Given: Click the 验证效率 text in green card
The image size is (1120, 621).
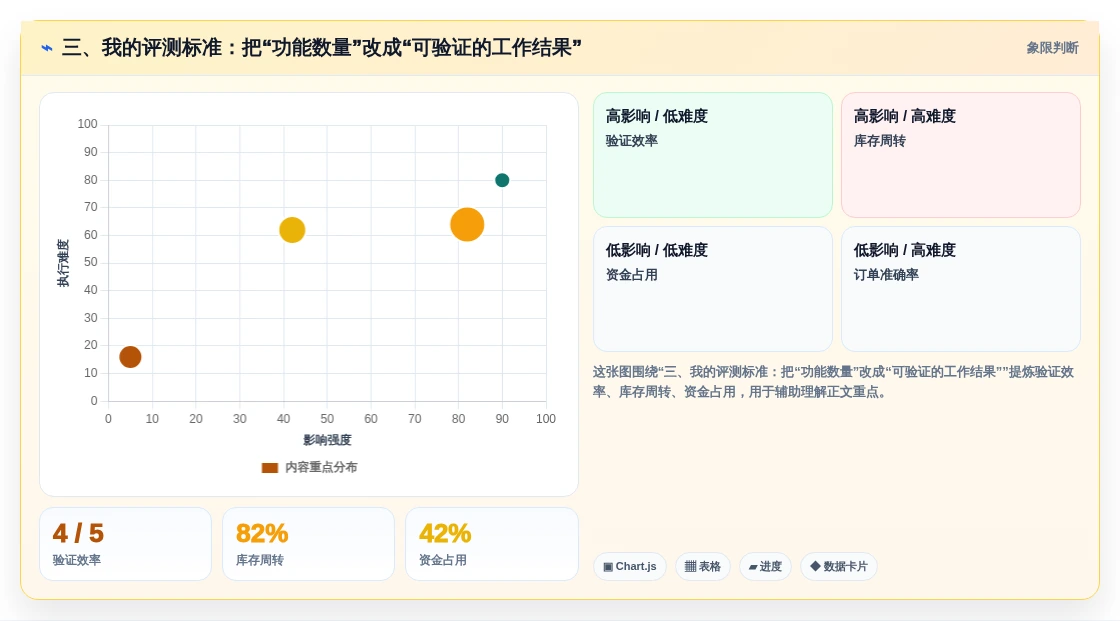Looking at the screenshot, I should click(631, 141).
